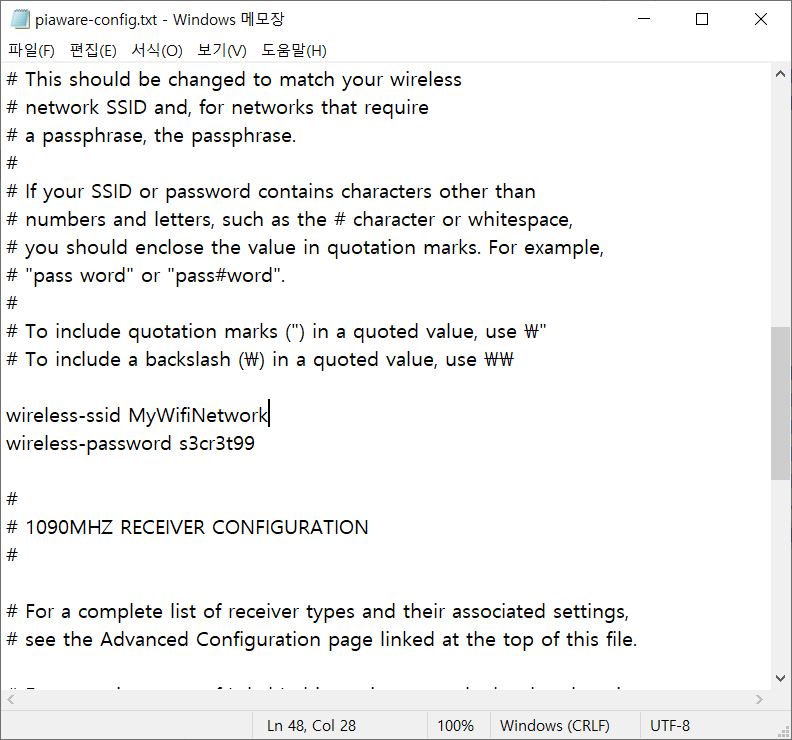Place cursor in 'wireless-ssid MyWifiNetwork' line

click(x=137, y=415)
